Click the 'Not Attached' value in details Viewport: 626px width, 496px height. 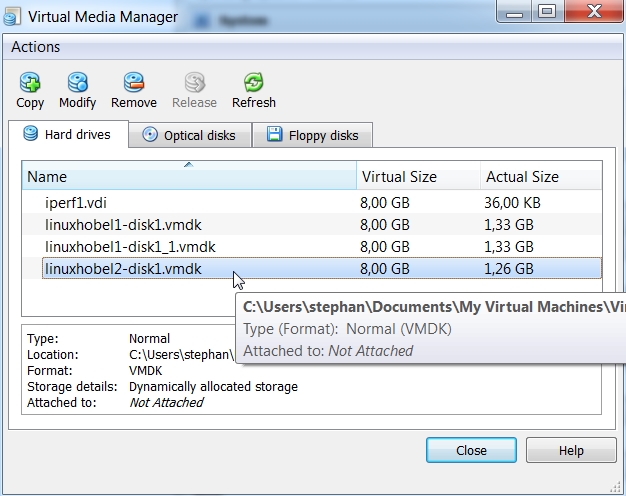tap(166, 403)
